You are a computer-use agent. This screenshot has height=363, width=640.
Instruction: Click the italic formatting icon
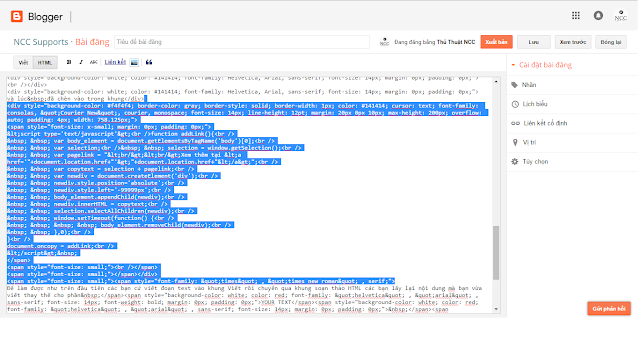pyautogui.click(x=81, y=62)
